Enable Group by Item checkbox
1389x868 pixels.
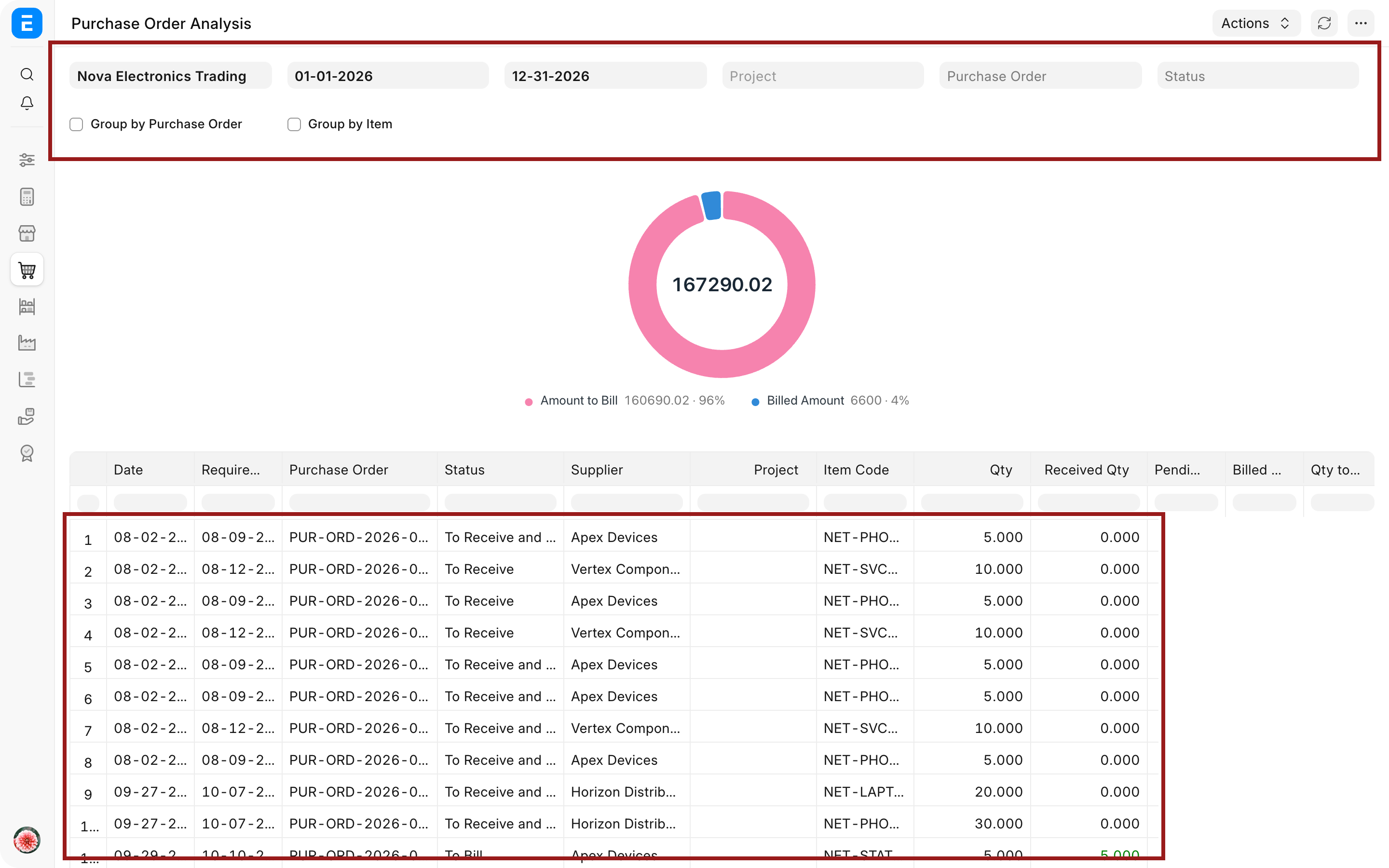294,124
